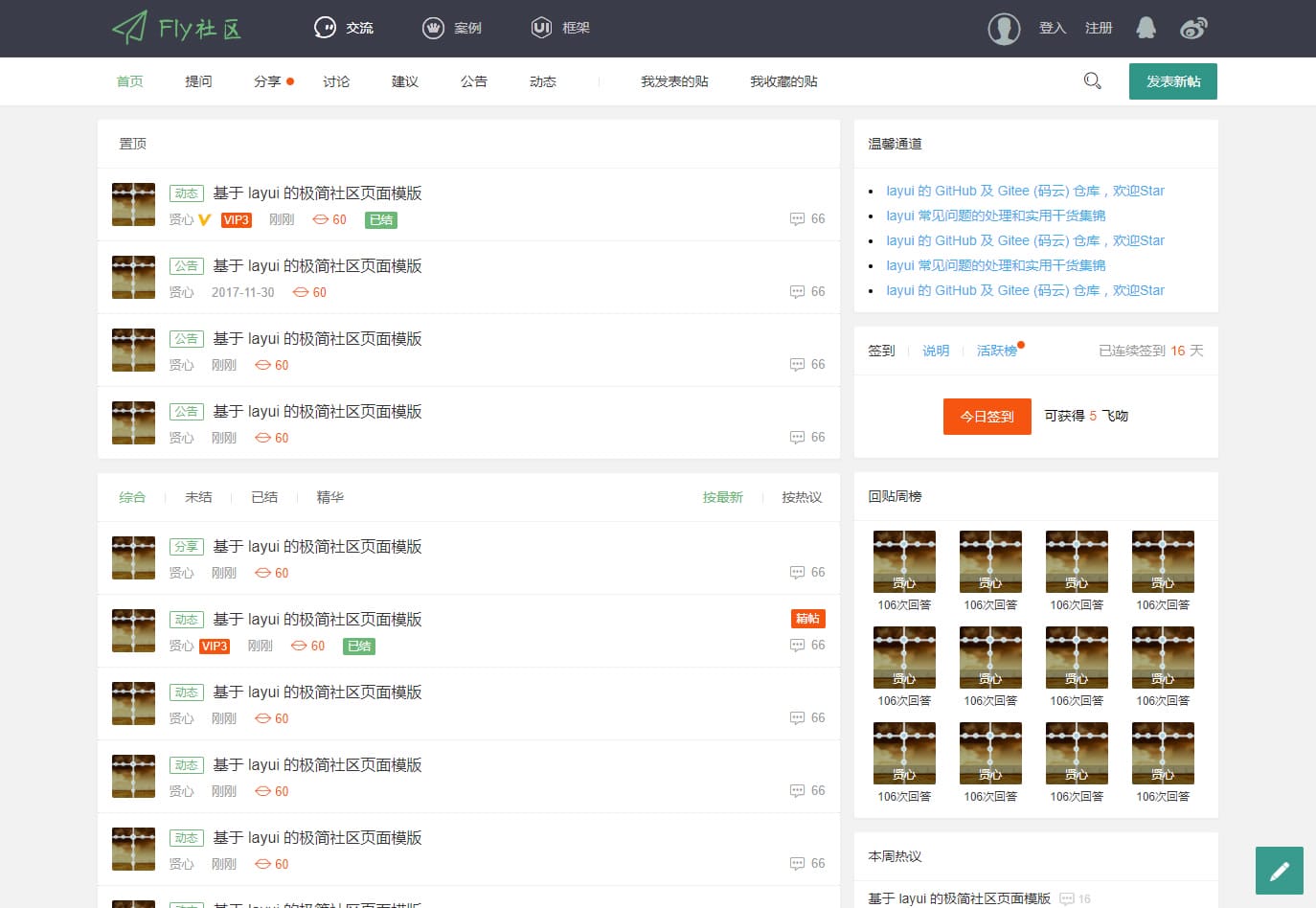Click first avatar in 回贴周榜
This screenshot has height=908, width=1316.
pyautogui.click(x=904, y=561)
